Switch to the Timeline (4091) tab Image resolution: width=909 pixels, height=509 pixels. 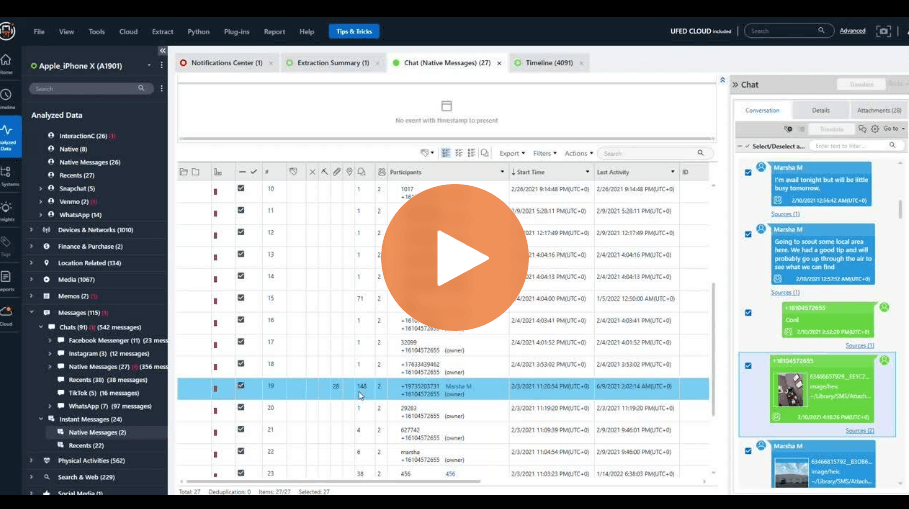pyautogui.click(x=548, y=63)
